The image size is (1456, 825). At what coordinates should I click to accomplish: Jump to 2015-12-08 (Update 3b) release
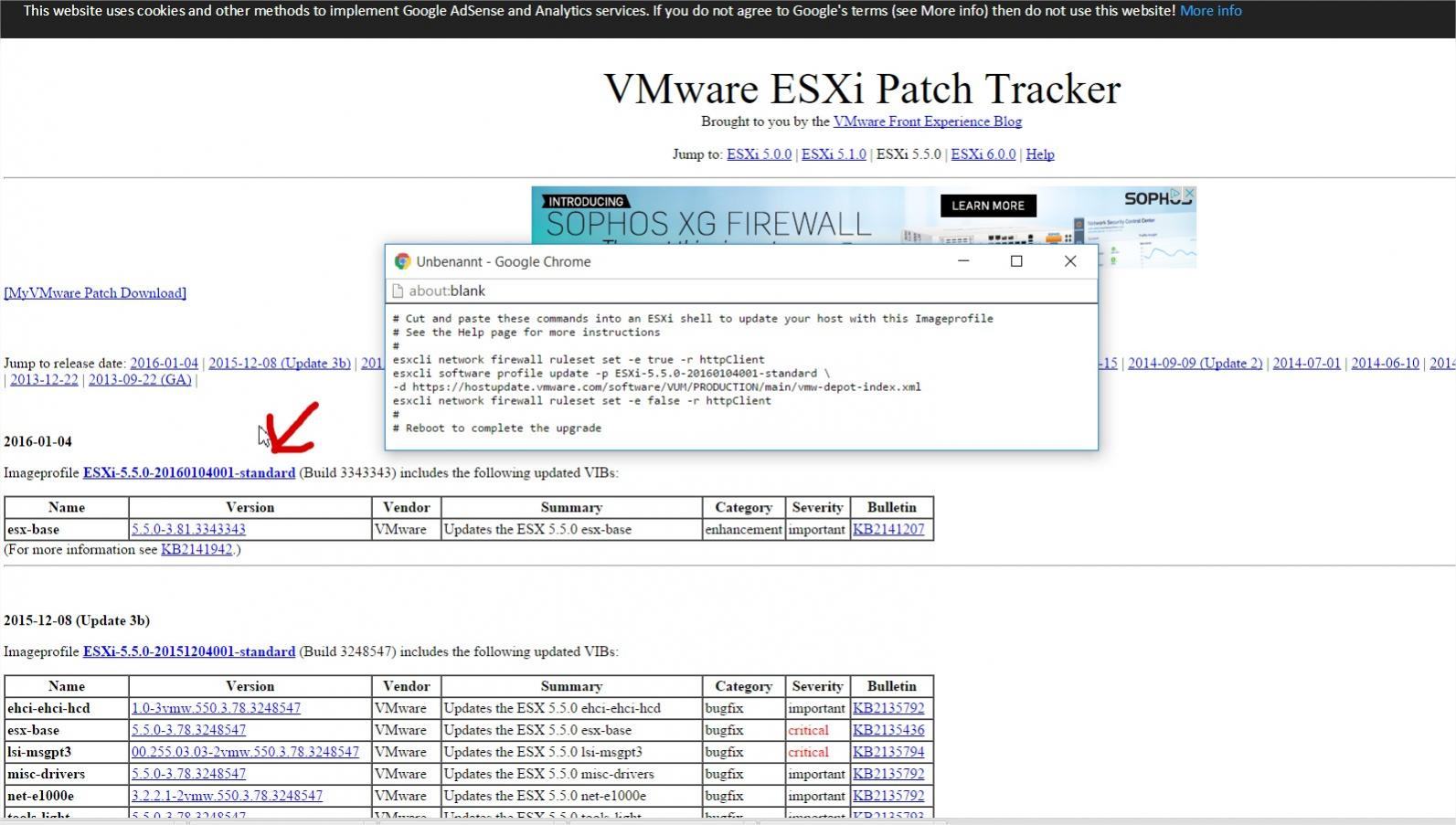click(280, 364)
